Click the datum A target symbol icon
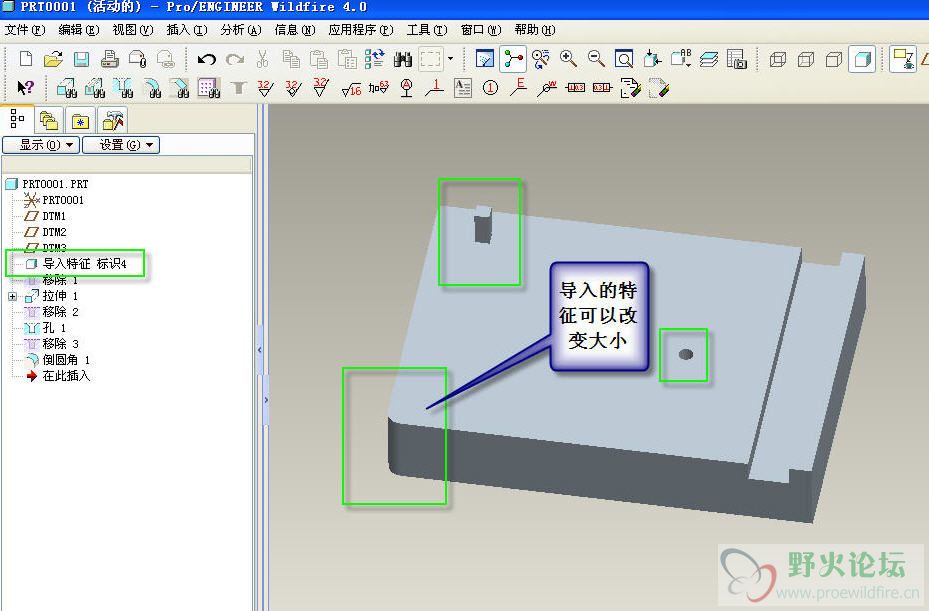929x611 pixels. click(x=406, y=88)
